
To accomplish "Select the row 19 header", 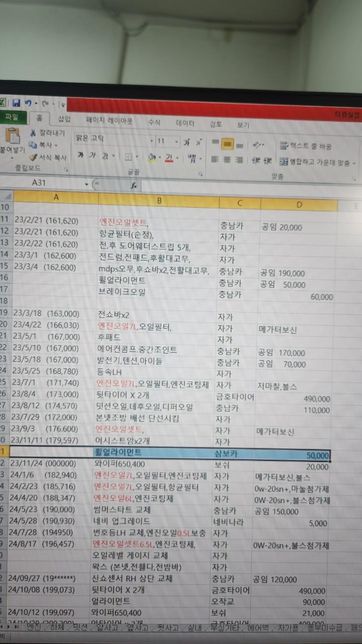I will (5, 313).
